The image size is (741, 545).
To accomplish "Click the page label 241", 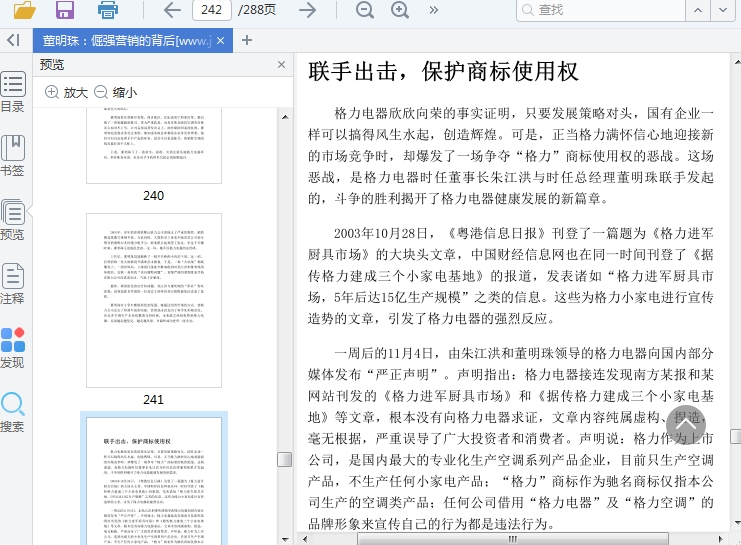I will (x=154, y=400).
